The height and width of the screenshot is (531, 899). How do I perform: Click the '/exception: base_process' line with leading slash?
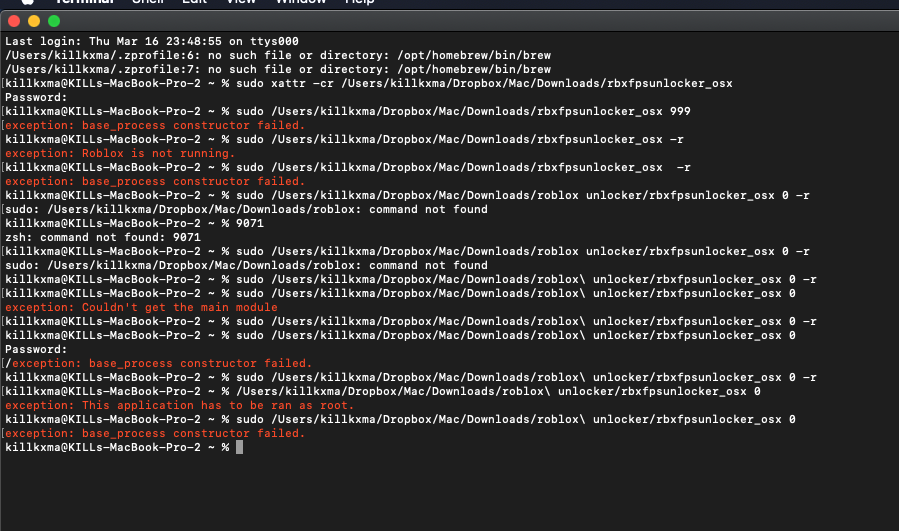click(159, 363)
